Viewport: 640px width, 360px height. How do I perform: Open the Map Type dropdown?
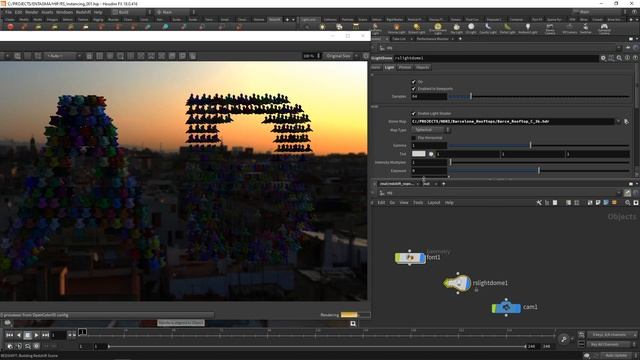[x=431, y=130]
